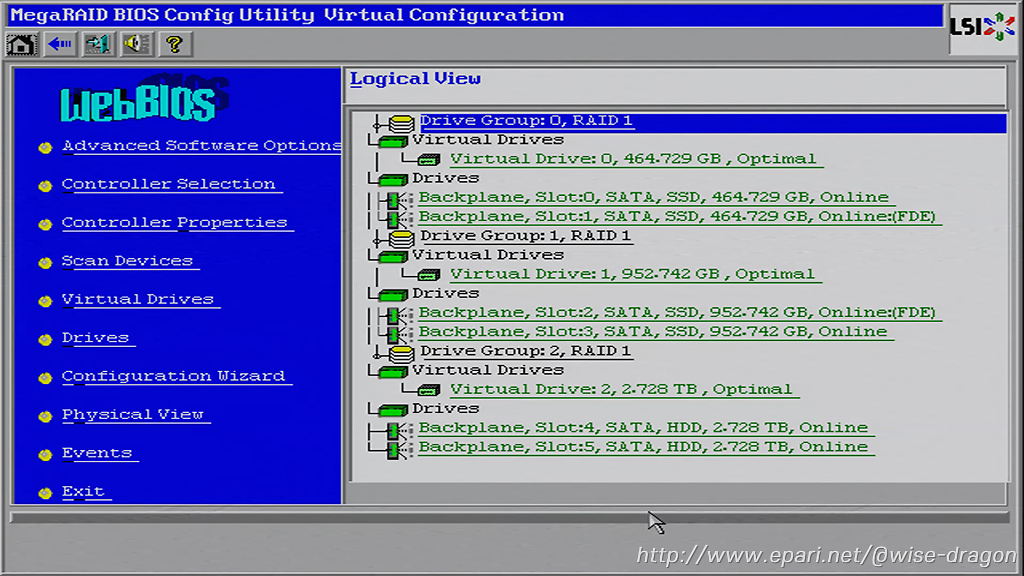Click the Virtual Drive 2 icon
This screenshot has height=576, width=1024.
point(428,390)
